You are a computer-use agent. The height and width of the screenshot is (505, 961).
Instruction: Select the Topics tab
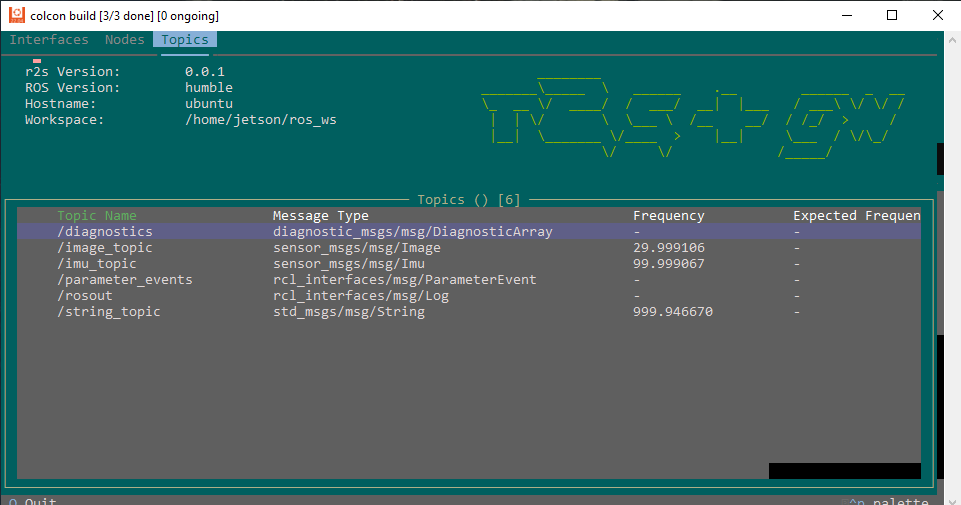point(185,40)
